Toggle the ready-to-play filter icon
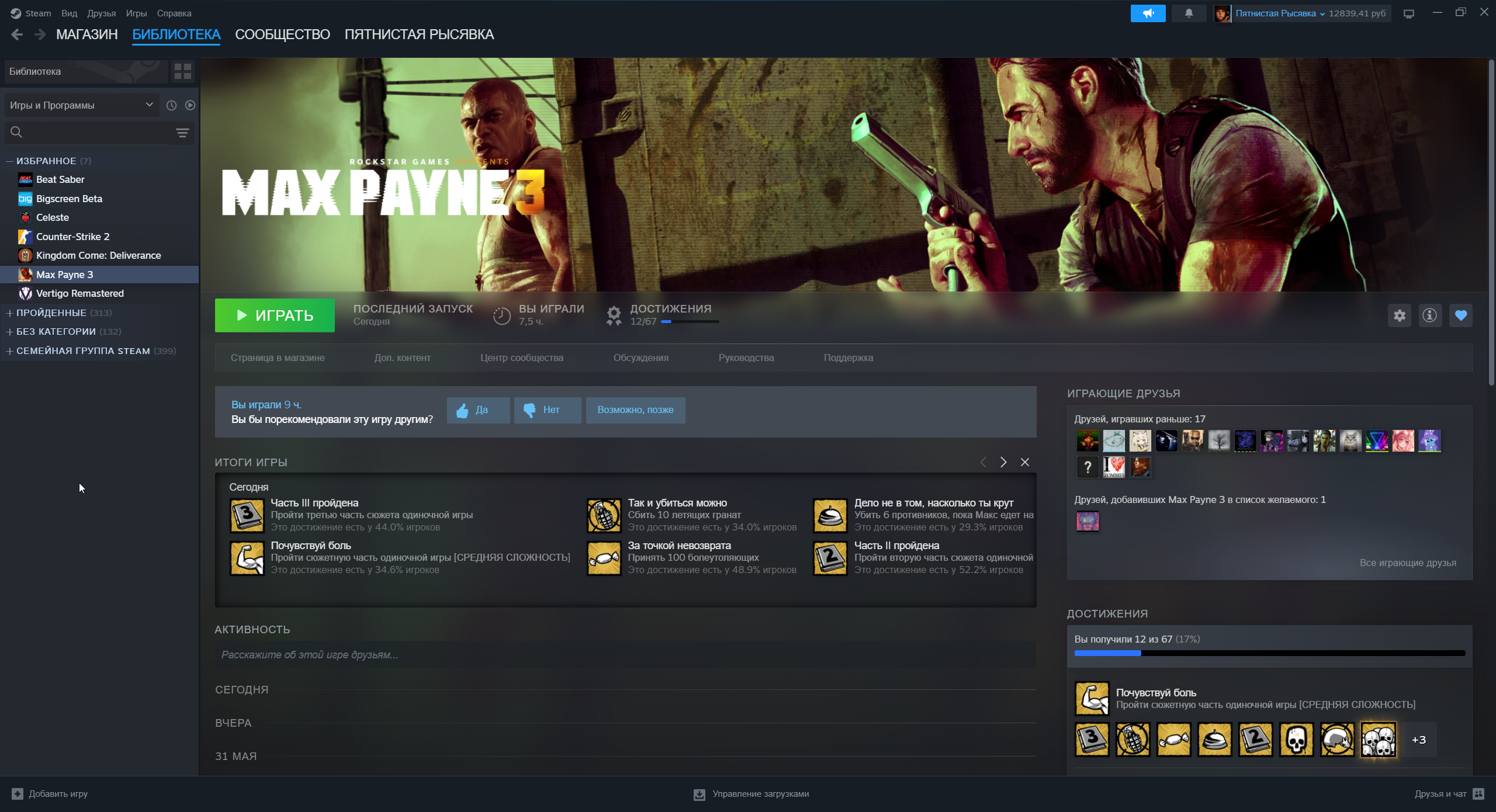This screenshot has height=812, width=1496. click(x=190, y=105)
